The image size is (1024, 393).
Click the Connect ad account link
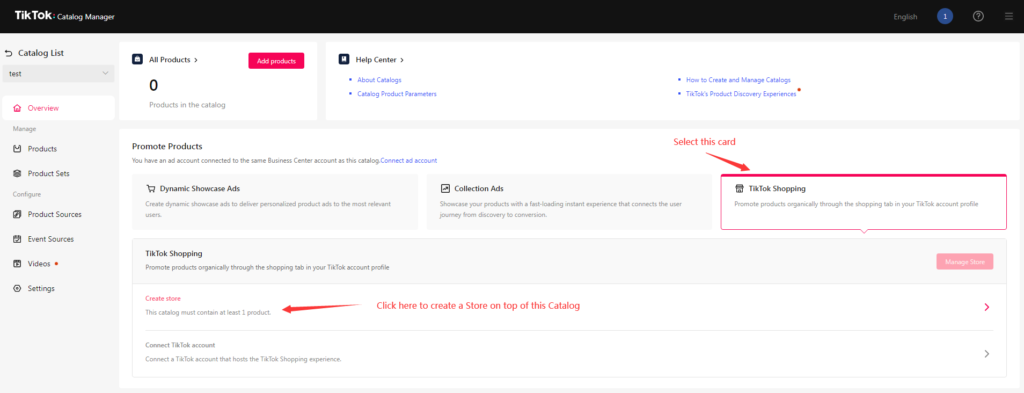(409, 160)
